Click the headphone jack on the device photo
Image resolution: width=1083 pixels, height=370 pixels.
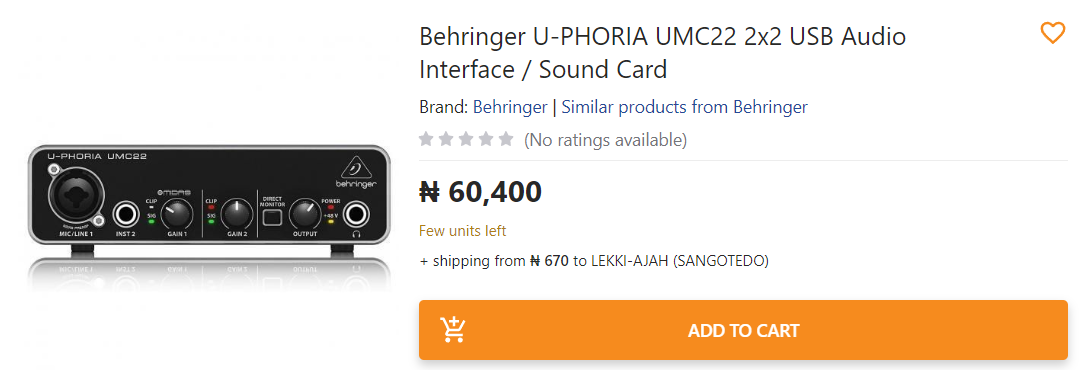click(x=356, y=215)
